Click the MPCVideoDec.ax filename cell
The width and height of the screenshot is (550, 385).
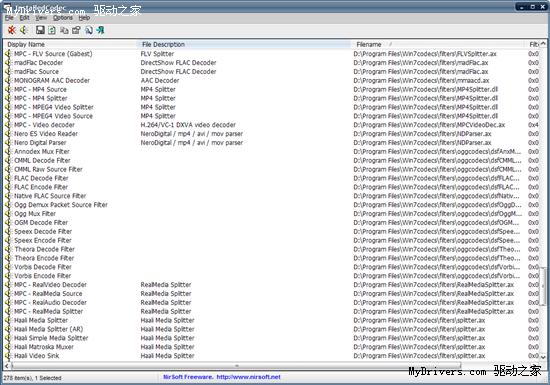(x=429, y=125)
